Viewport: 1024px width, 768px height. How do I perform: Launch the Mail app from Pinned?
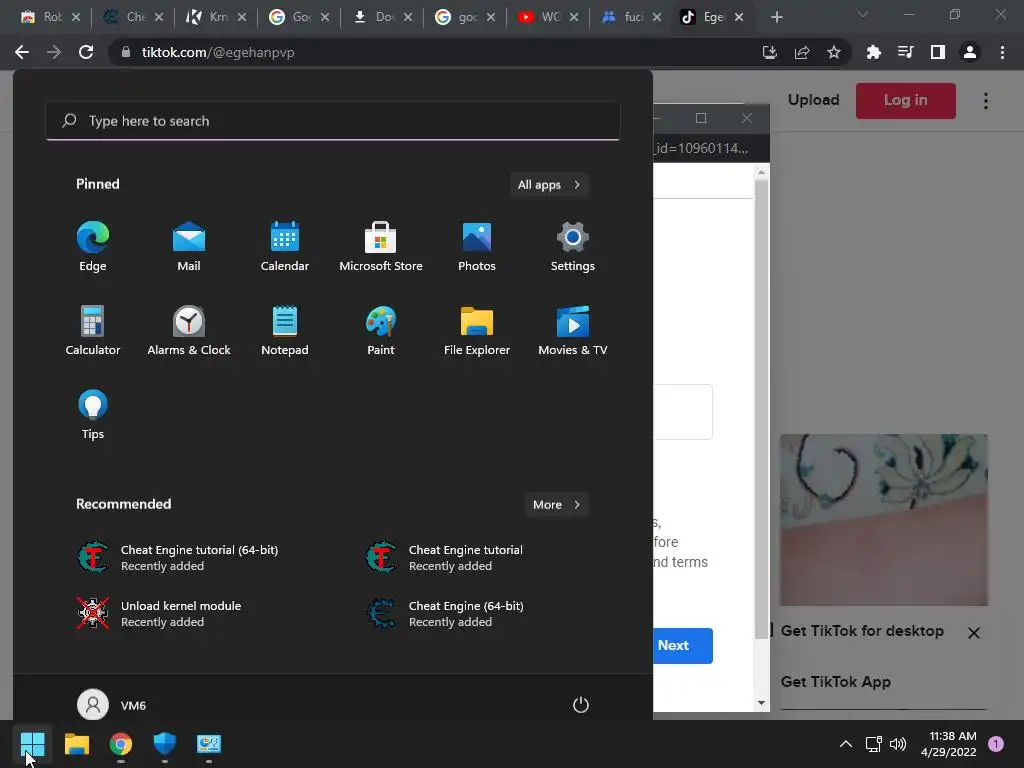[x=189, y=246]
